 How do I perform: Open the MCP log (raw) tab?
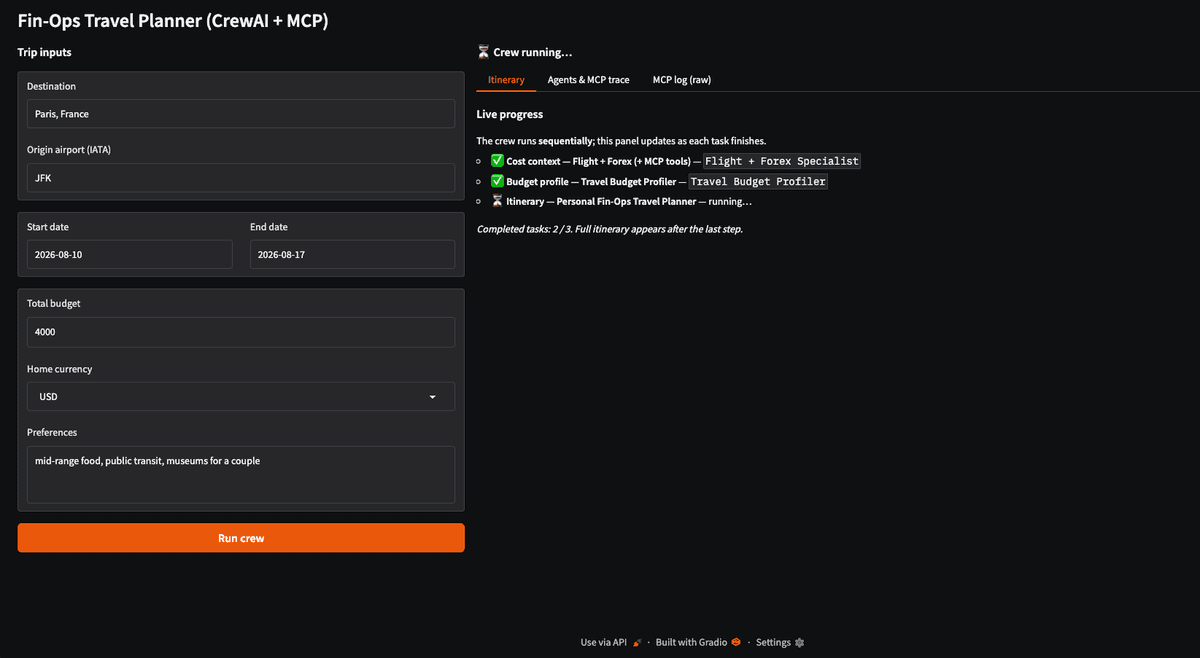tap(682, 79)
